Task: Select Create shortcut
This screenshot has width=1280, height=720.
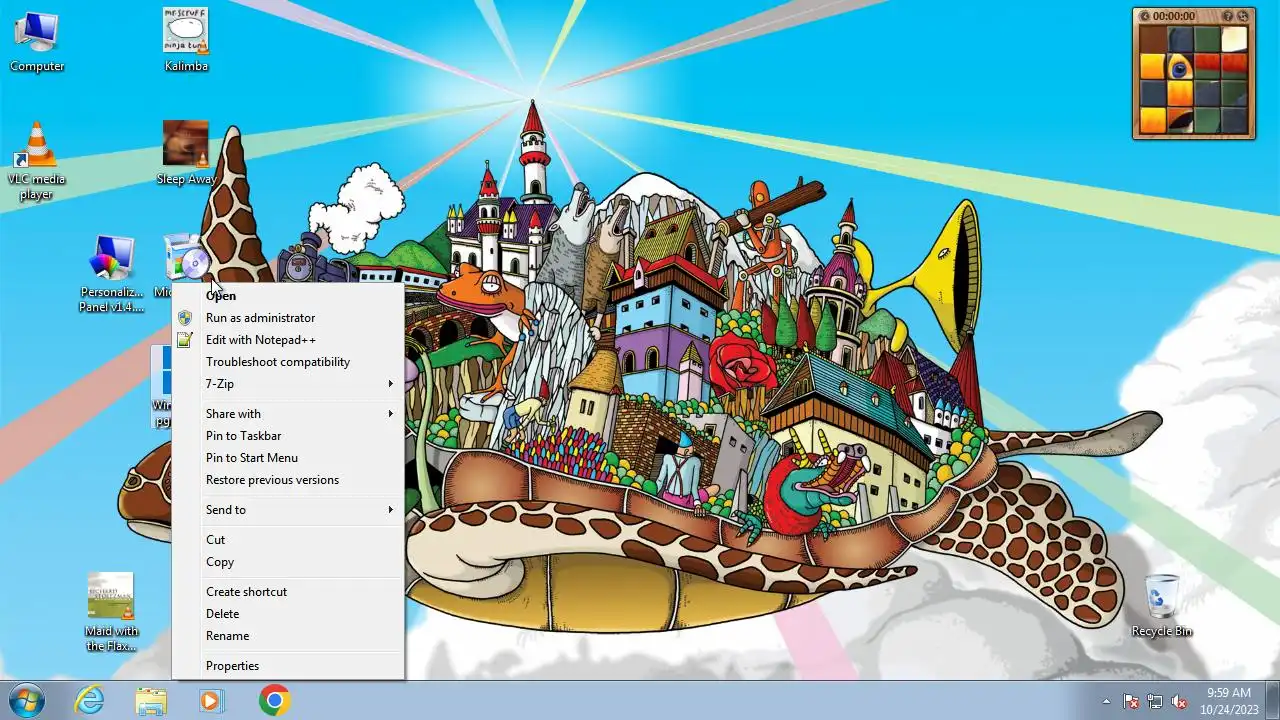Action: tap(288, 592)
